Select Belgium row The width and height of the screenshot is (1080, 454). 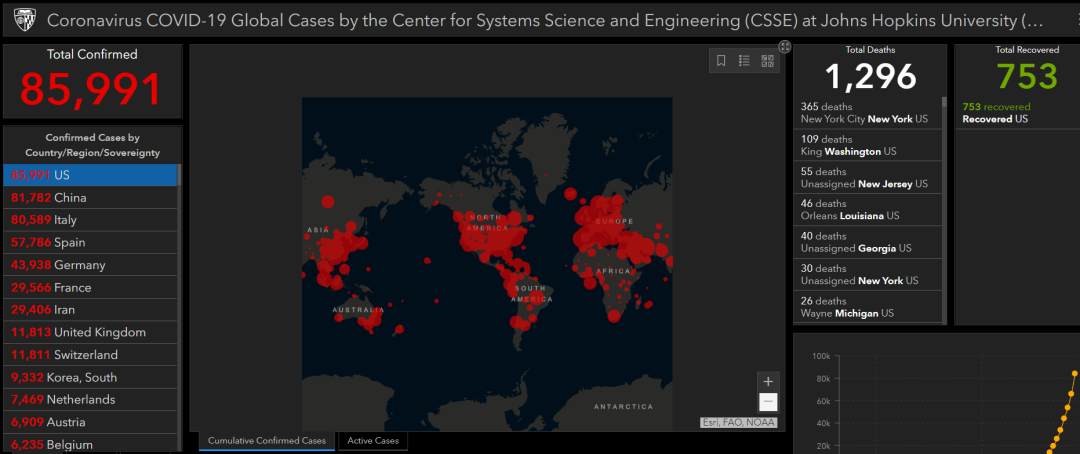[x=90, y=443]
